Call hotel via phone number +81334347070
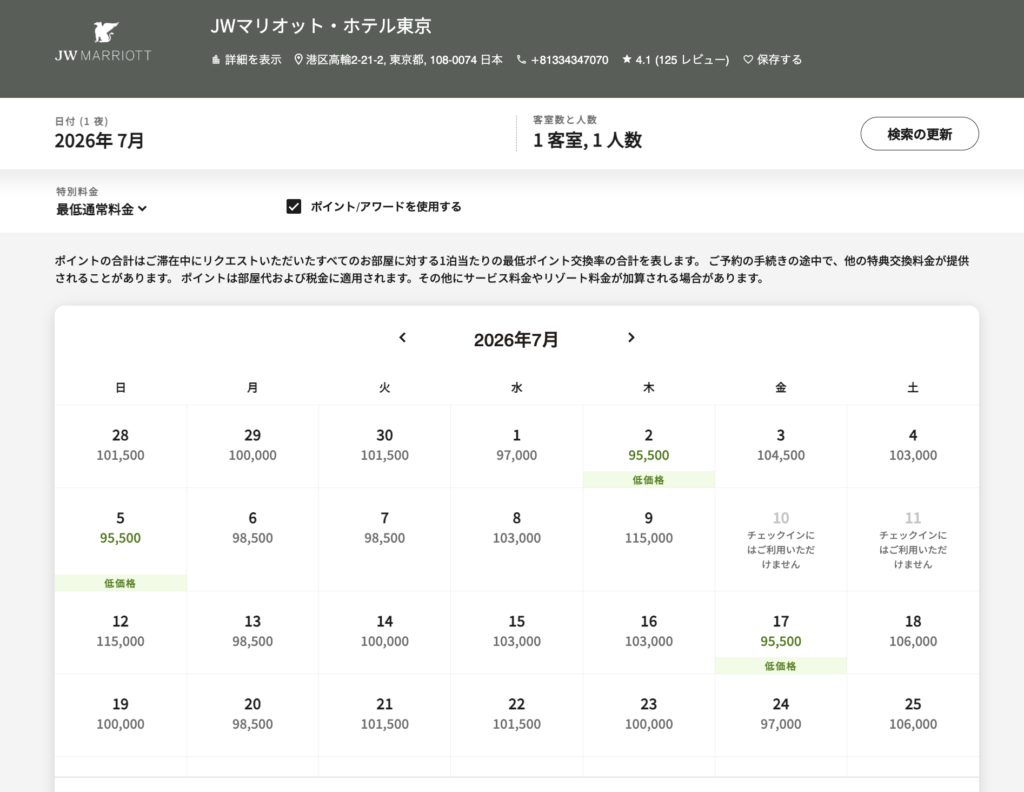 pos(569,60)
